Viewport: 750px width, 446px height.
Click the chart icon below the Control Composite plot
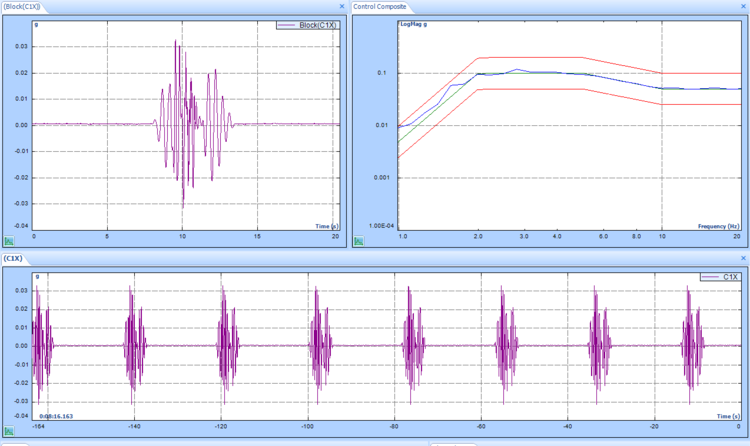coord(359,240)
